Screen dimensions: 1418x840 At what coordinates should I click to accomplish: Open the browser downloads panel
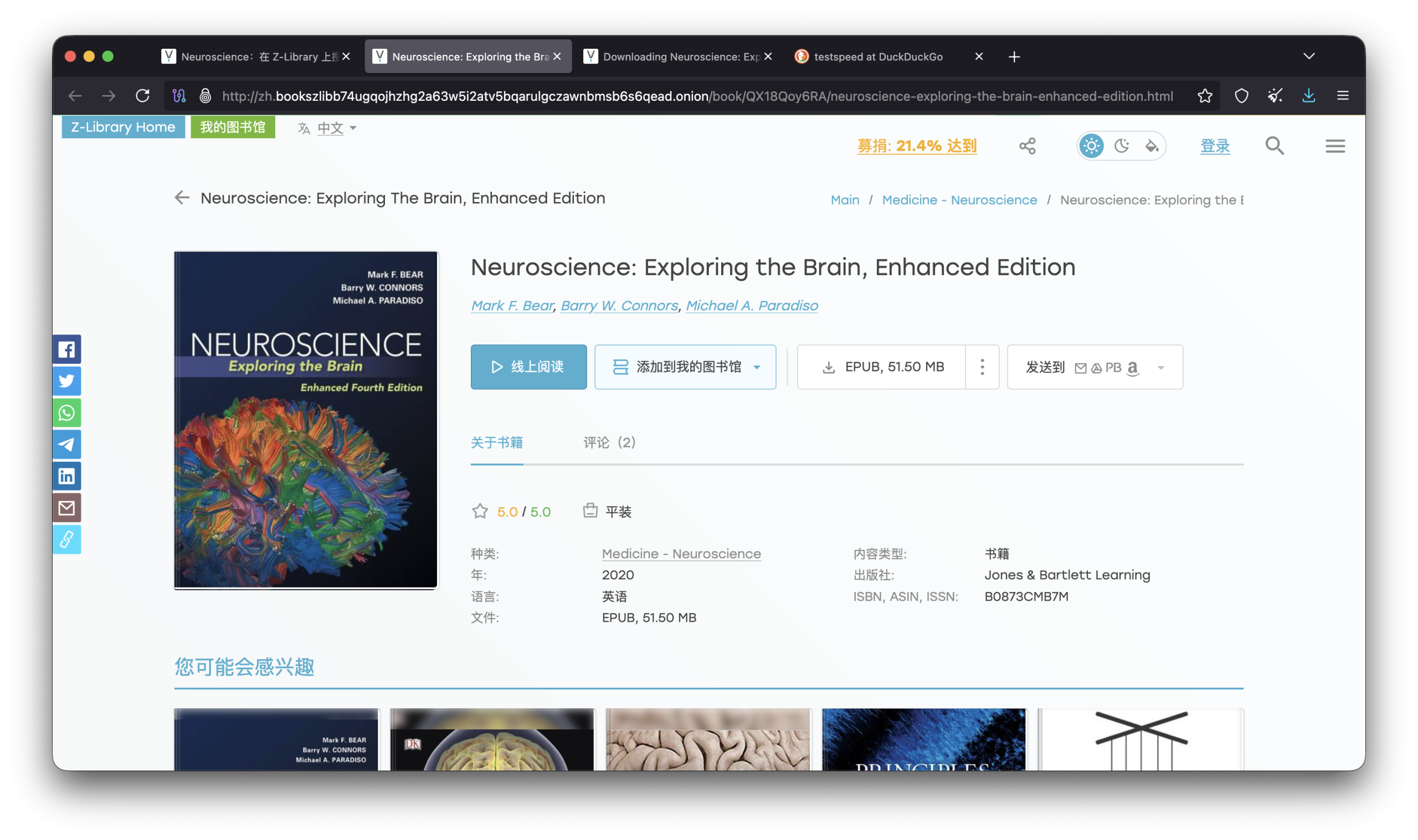1308,96
